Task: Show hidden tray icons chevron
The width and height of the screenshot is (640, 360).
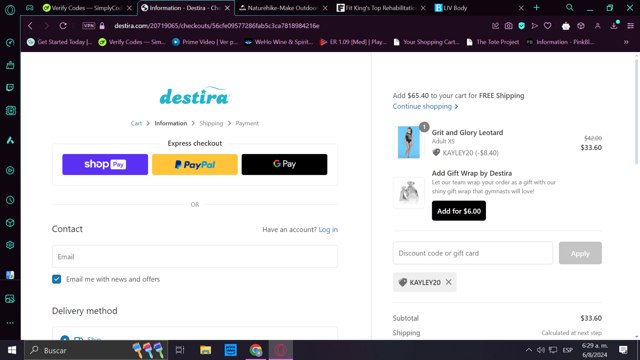Action: [529, 350]
